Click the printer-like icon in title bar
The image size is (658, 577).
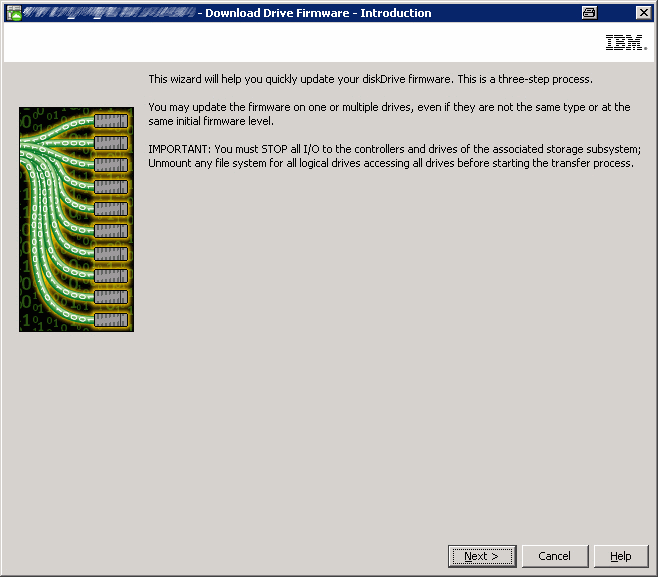(589, 13)
